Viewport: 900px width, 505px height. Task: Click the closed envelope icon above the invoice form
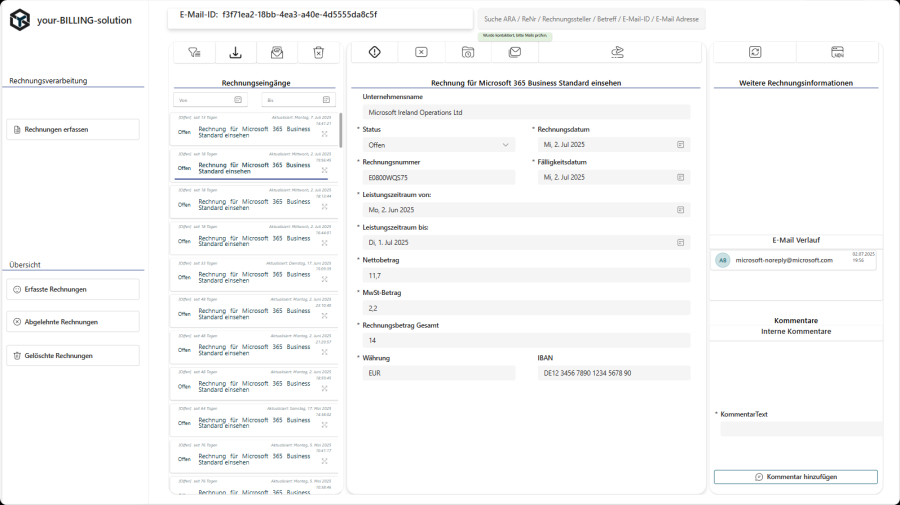[x=515, y=52]
